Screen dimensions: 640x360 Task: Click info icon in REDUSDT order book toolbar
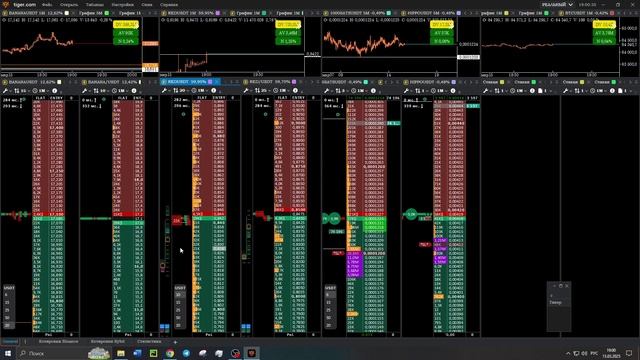[x=213, y=91]
